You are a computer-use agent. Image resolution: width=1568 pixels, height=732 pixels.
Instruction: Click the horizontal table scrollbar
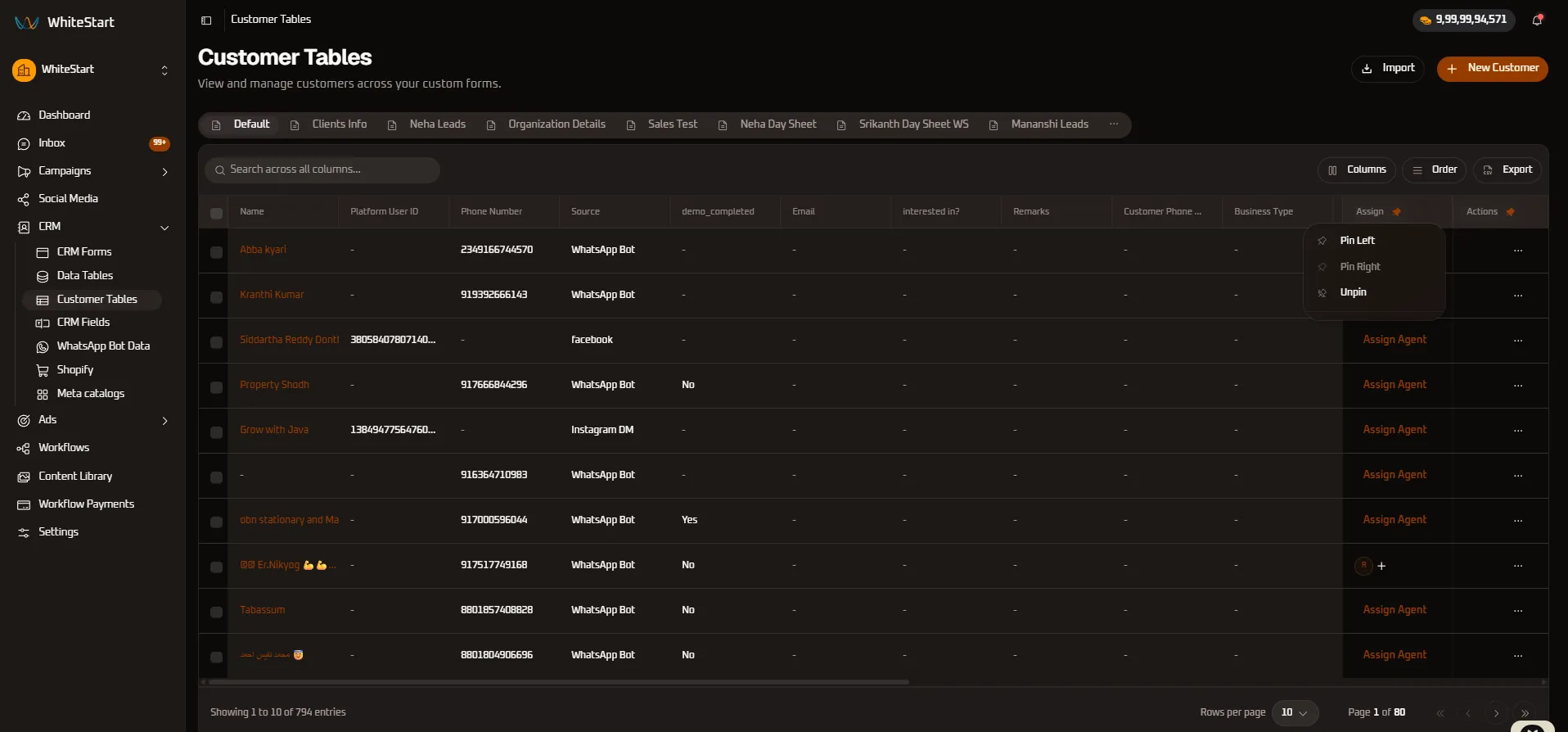pyautogui.click(x=558, y=682)
